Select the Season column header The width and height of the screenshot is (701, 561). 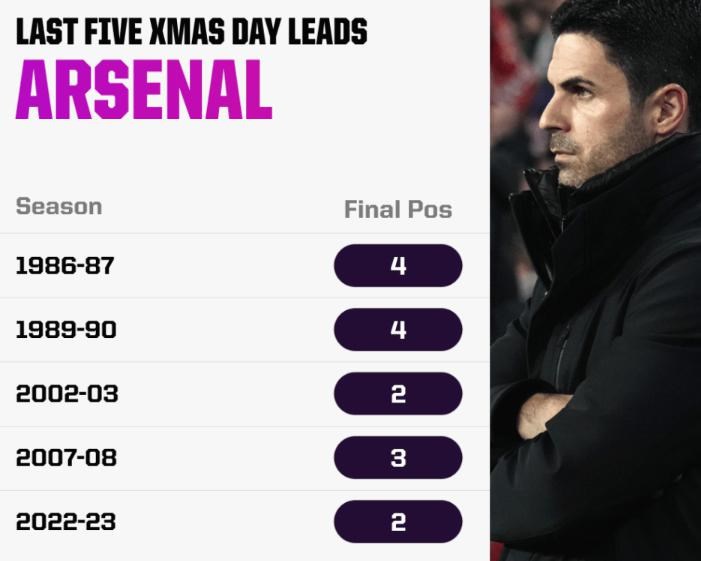[59, 207]
